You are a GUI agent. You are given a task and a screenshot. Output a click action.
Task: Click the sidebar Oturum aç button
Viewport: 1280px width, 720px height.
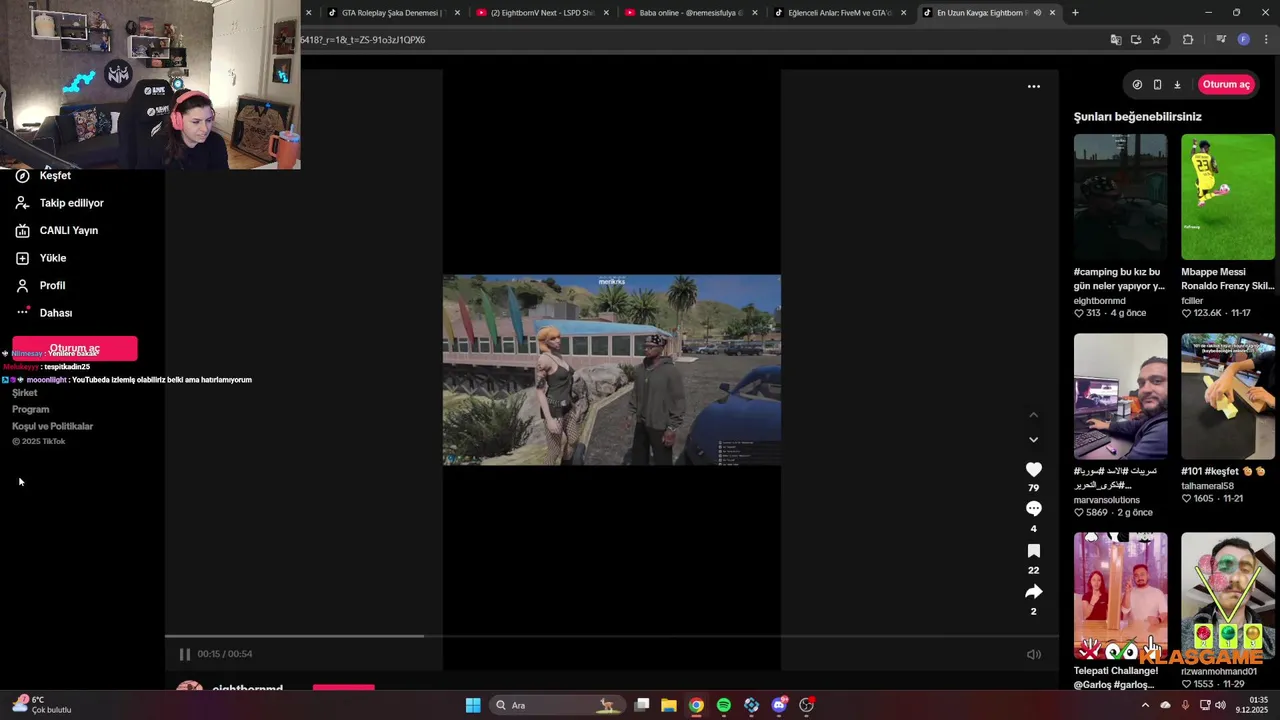75,348
